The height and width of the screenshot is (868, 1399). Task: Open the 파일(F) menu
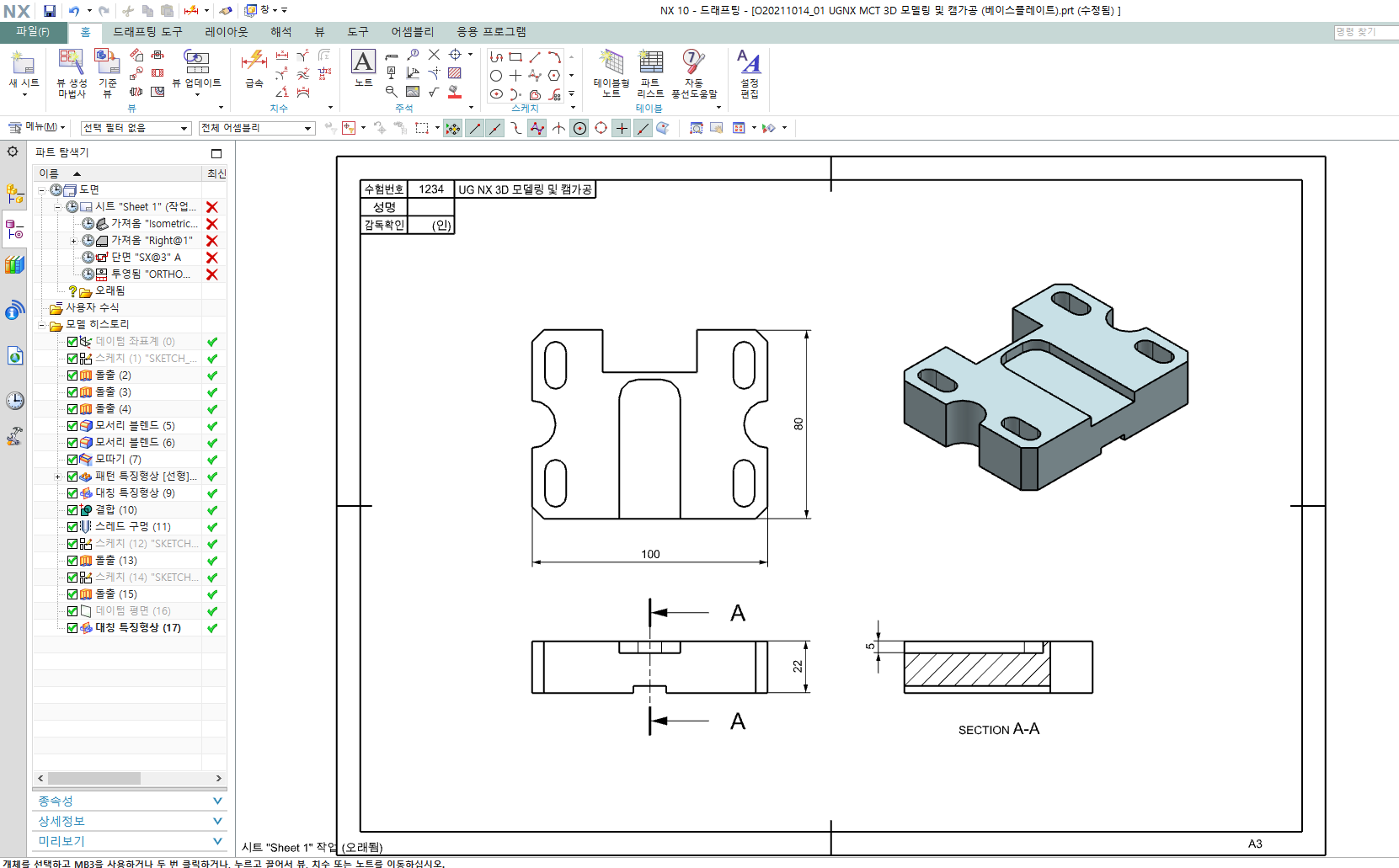click(x=33, y=32)
